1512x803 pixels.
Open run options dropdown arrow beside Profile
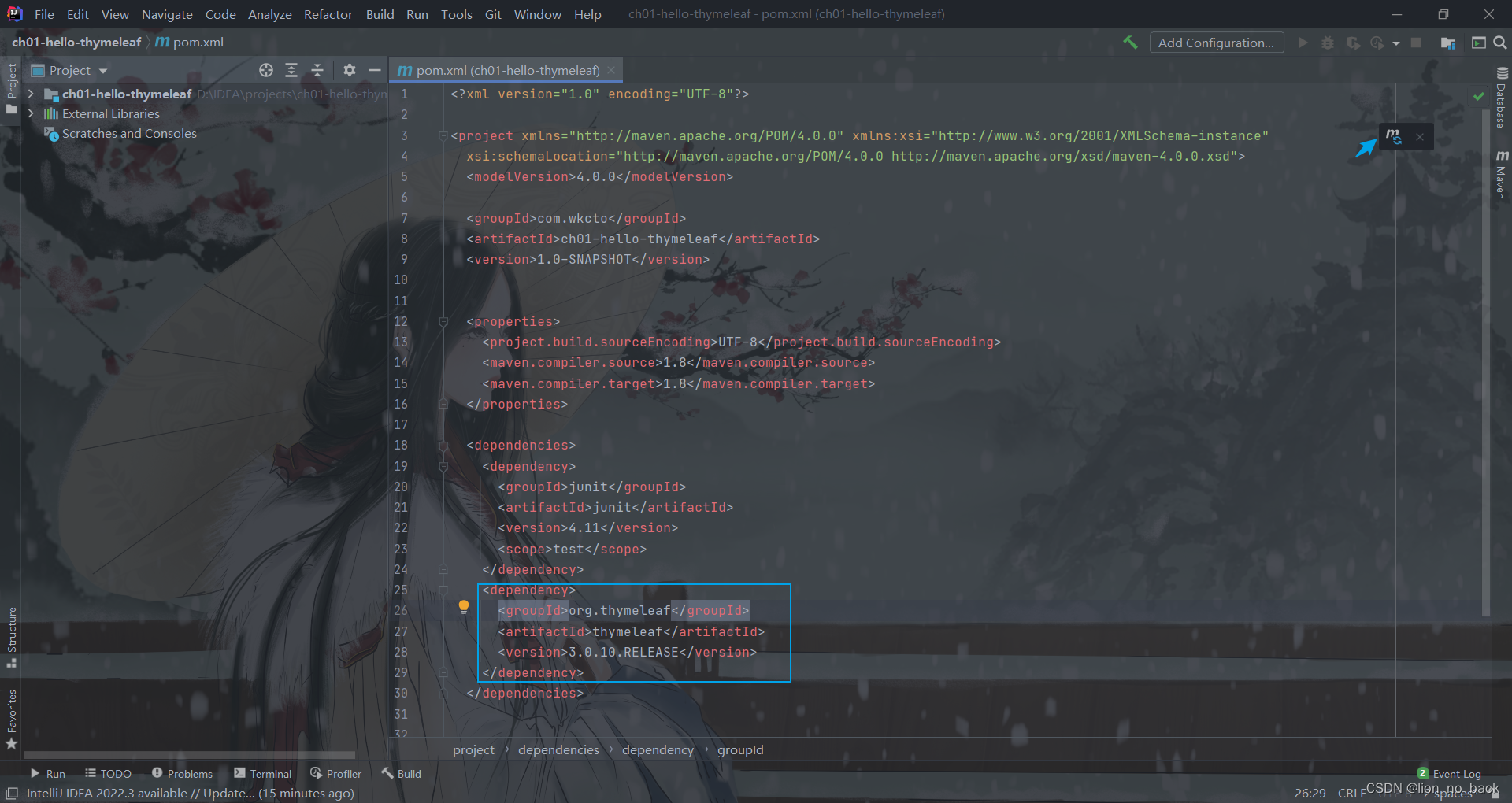(x=1396, y=43)
